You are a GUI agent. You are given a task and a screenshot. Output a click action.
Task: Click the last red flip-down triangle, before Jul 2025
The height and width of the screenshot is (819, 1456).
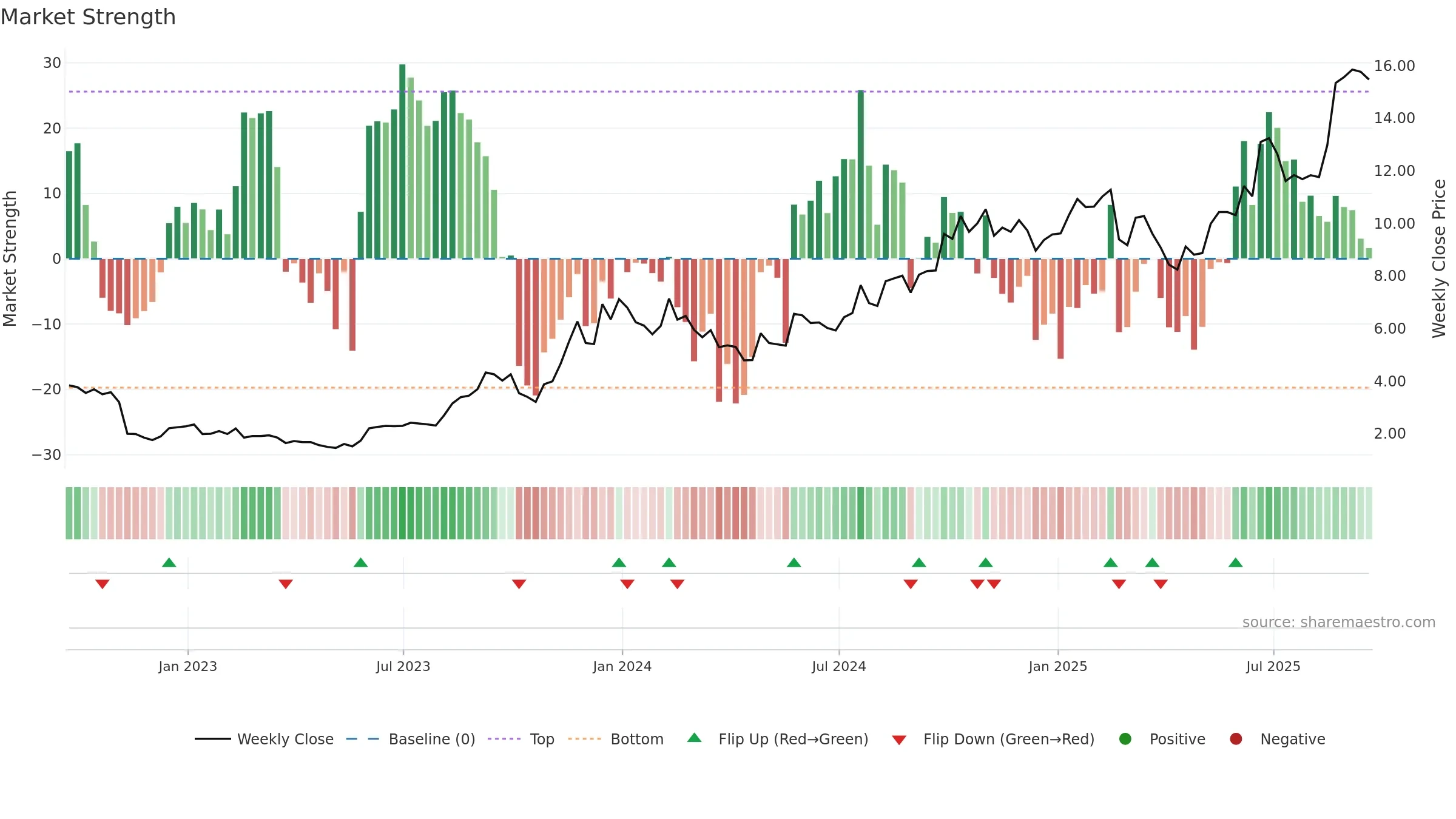[1161, 584]
